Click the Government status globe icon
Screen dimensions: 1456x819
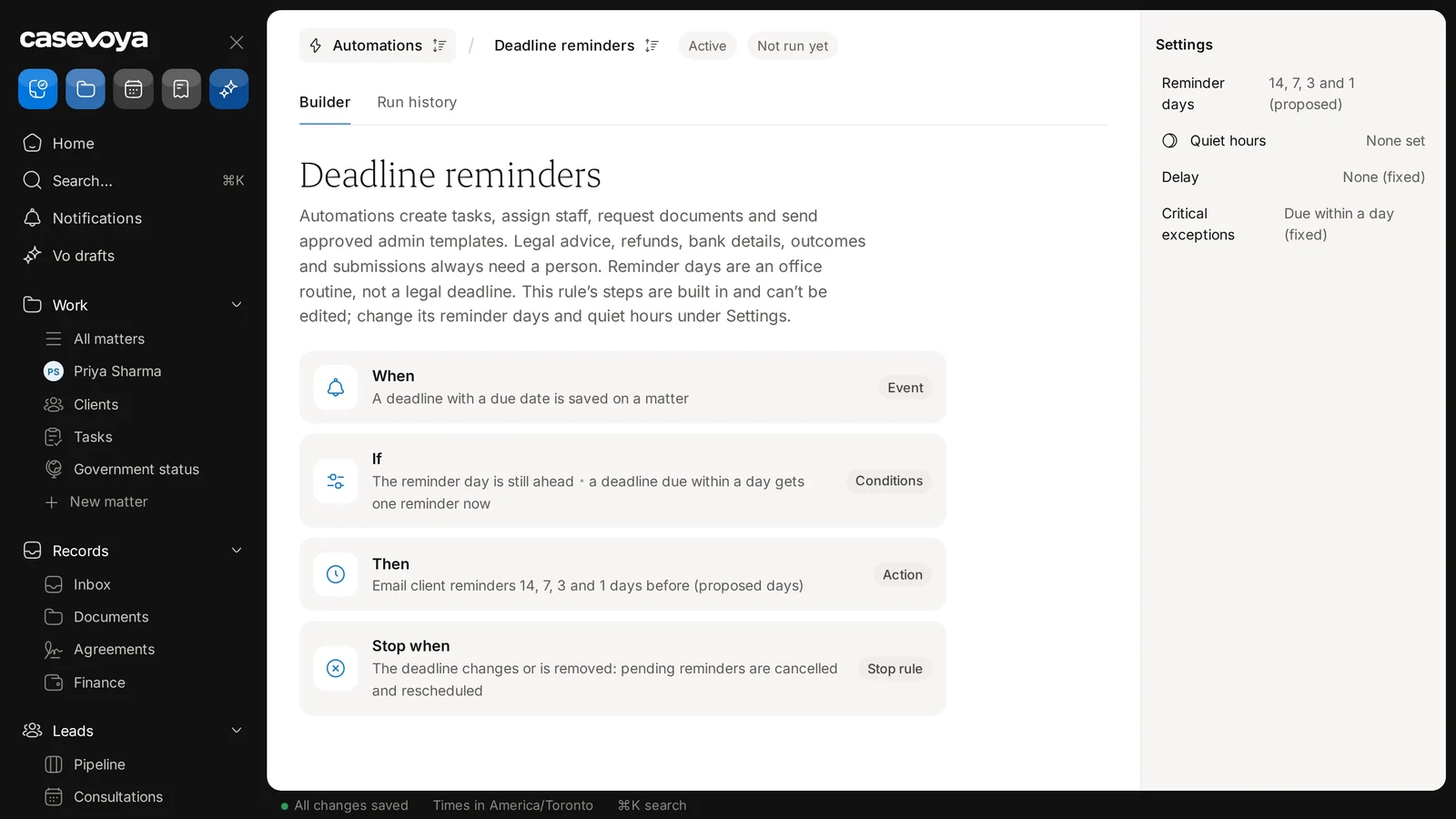click(54, 470)
